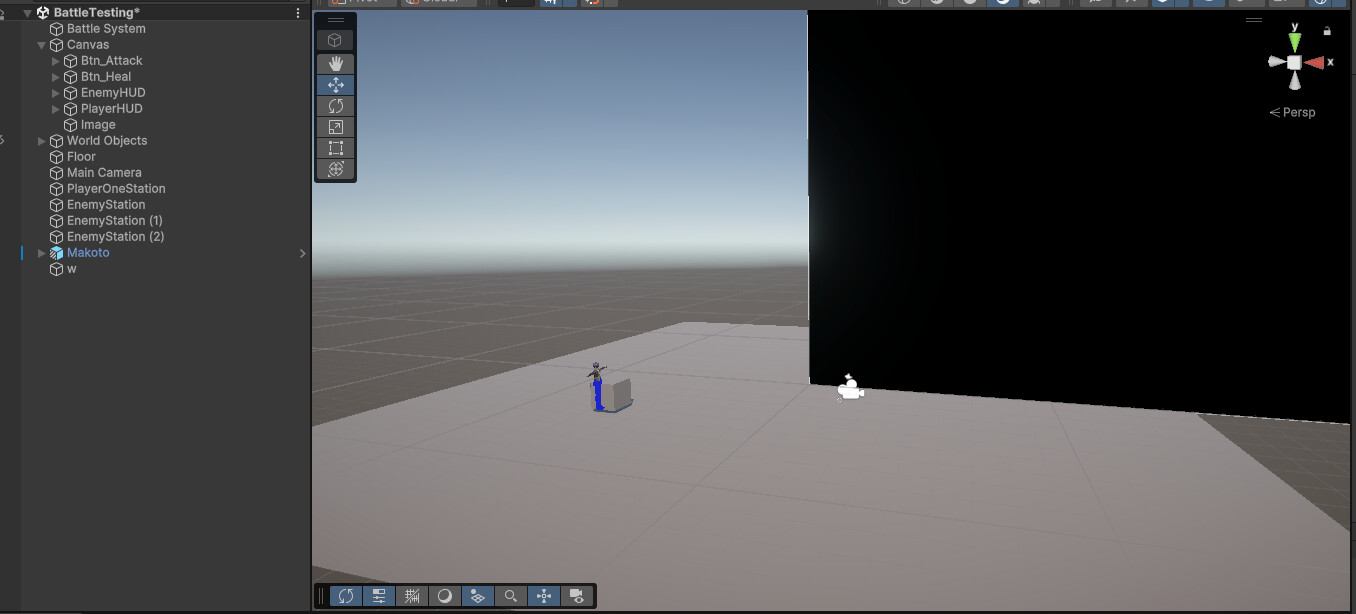Open the Makoto prefab via its arrow button

[x=302, y=253]
